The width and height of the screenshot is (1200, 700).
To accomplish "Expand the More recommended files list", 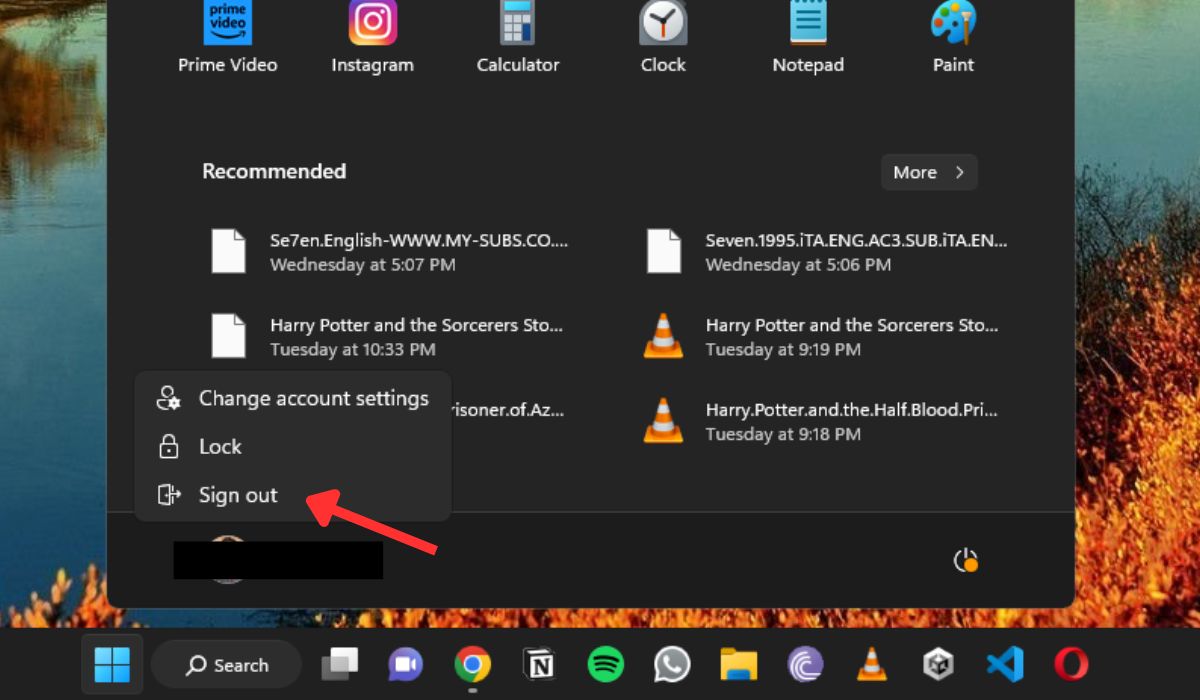I will coord(928,171).
